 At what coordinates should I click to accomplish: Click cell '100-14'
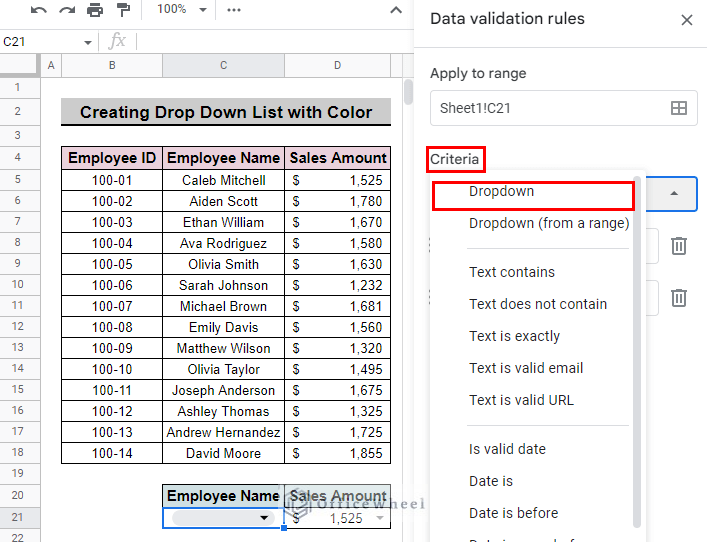coord(112,453)
